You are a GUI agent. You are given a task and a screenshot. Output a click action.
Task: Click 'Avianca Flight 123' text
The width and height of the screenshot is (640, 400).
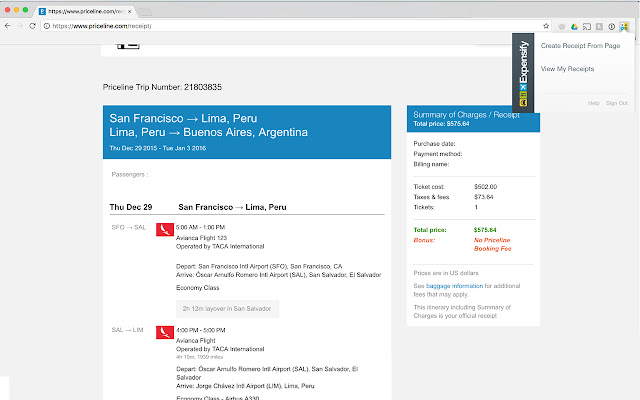click(201, 238)
